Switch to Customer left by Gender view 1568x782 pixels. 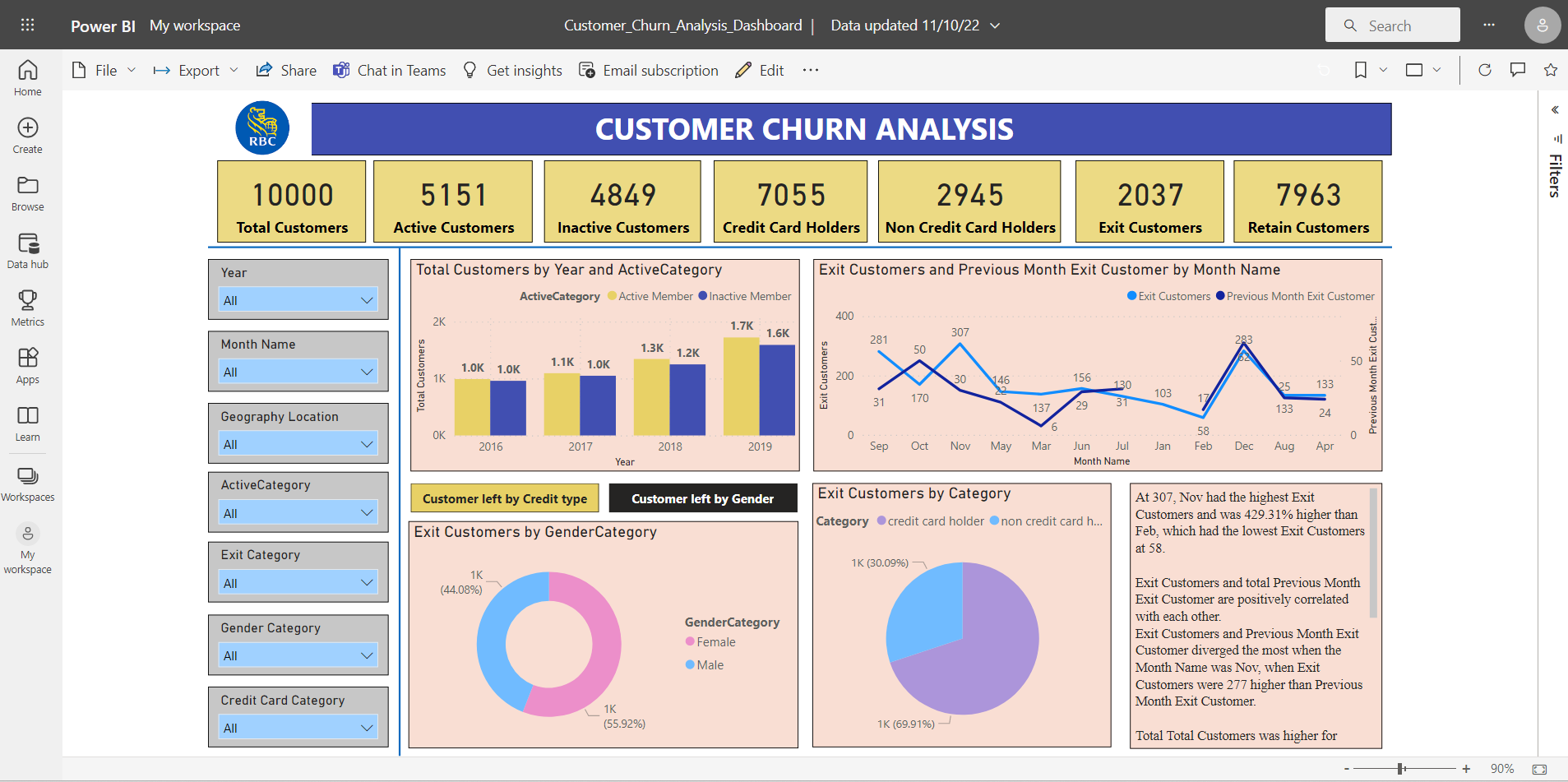click(x=702, y=498)
